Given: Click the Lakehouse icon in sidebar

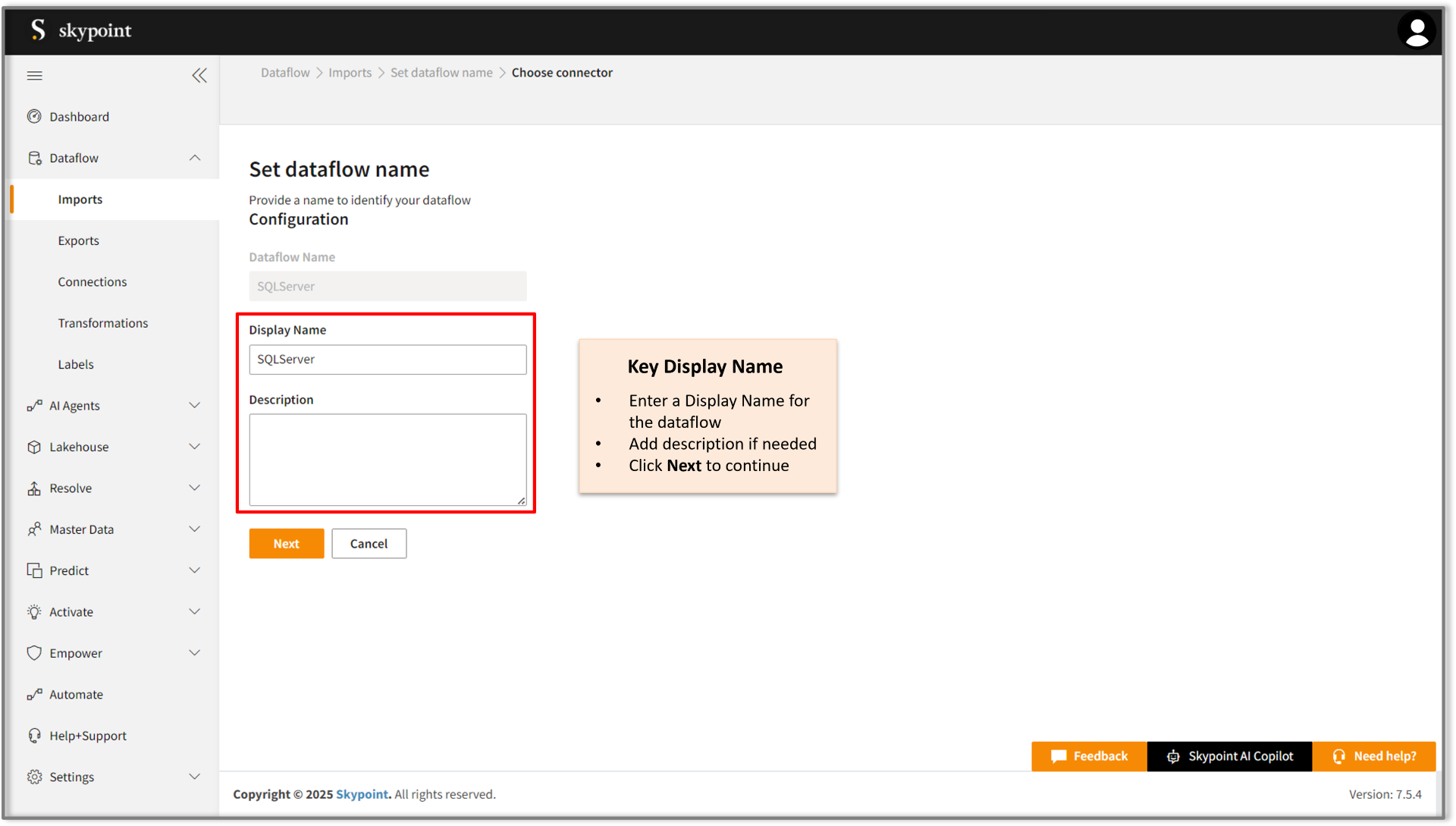Looking at the screenshot, I should point(32,447).
